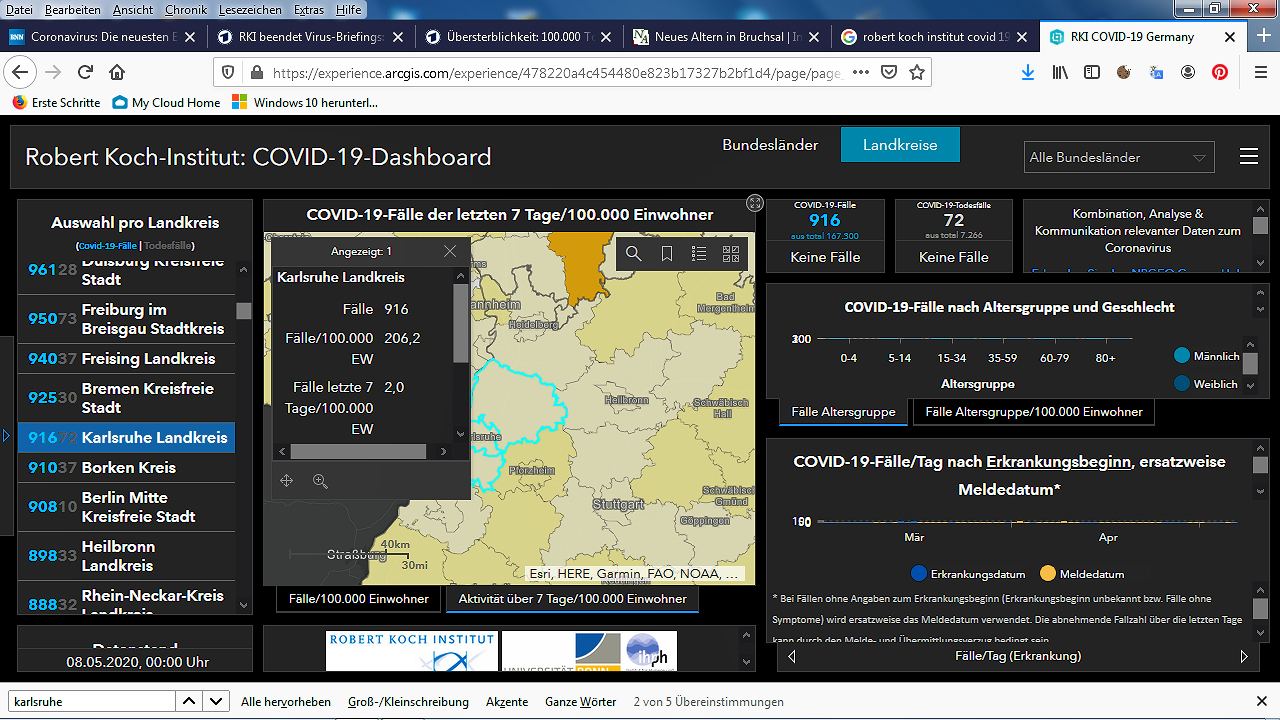Open the map bookmarks icon
The width and height of the screenshot is (1280, 720).
click(x=666, y=254)
